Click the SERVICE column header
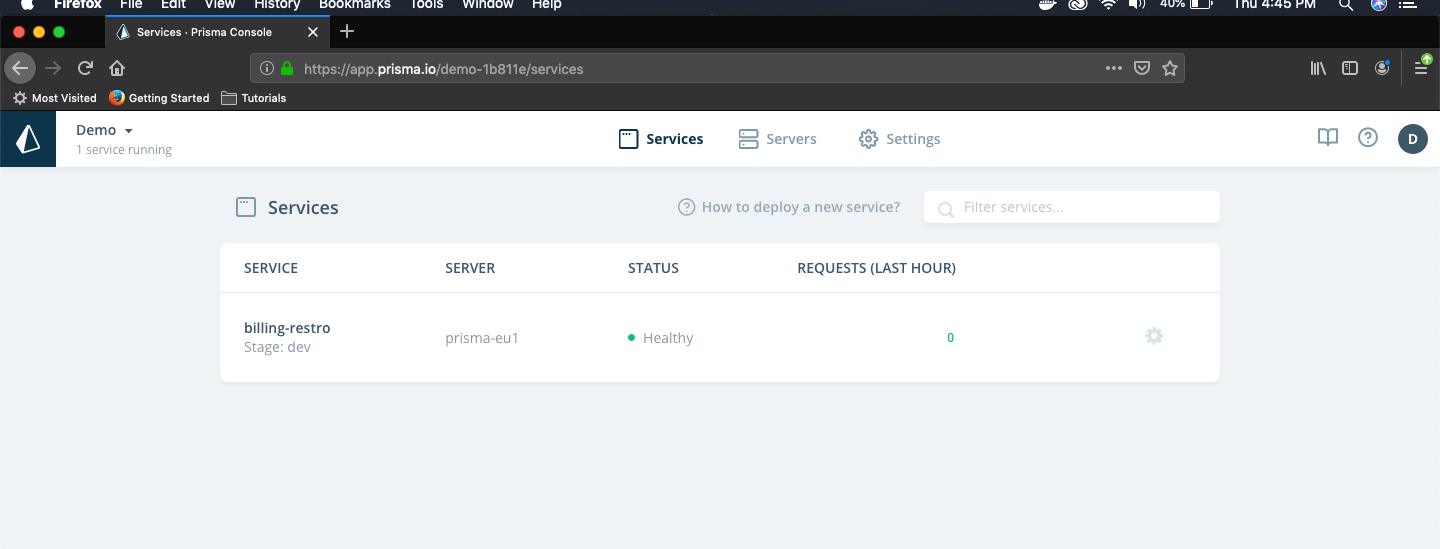Viewport: 1440px width, 549px height. pyautogui.click(x=271, y=268)
